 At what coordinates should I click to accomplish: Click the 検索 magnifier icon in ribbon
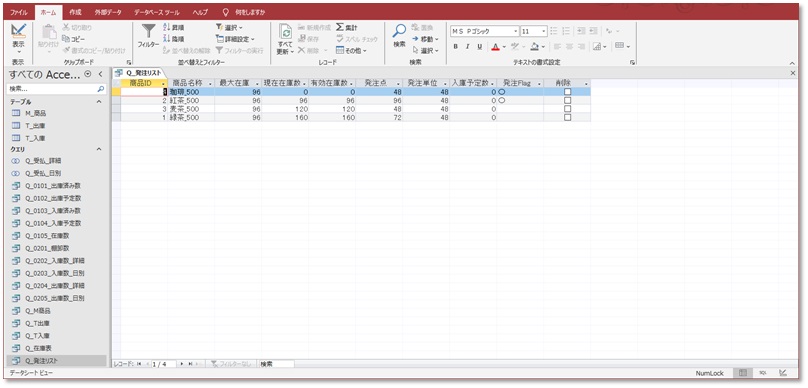point(399,31)
